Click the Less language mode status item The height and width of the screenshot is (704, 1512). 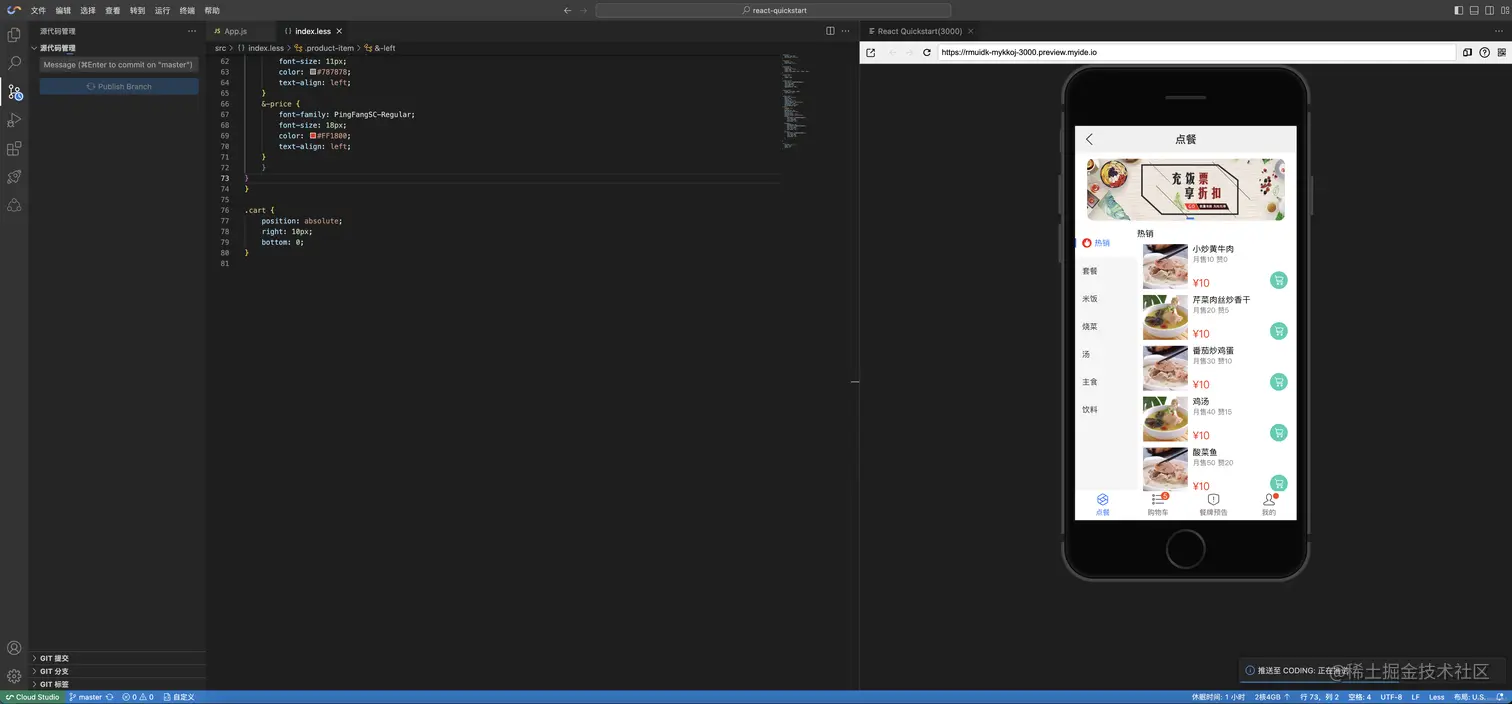tap(1436, 697)
